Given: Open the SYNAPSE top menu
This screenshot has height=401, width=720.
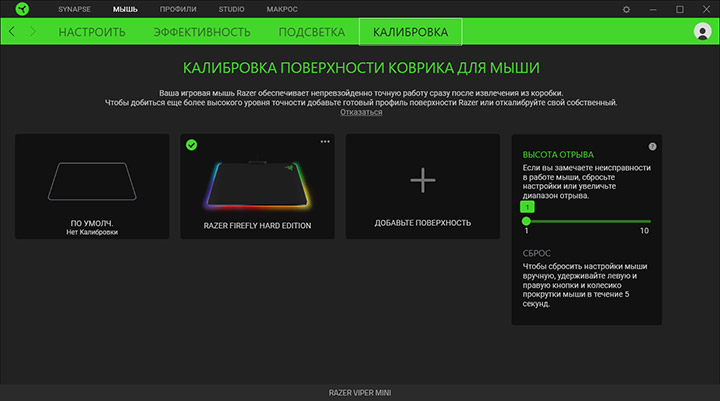Looking at the screenshot, I should click(74, 9).
